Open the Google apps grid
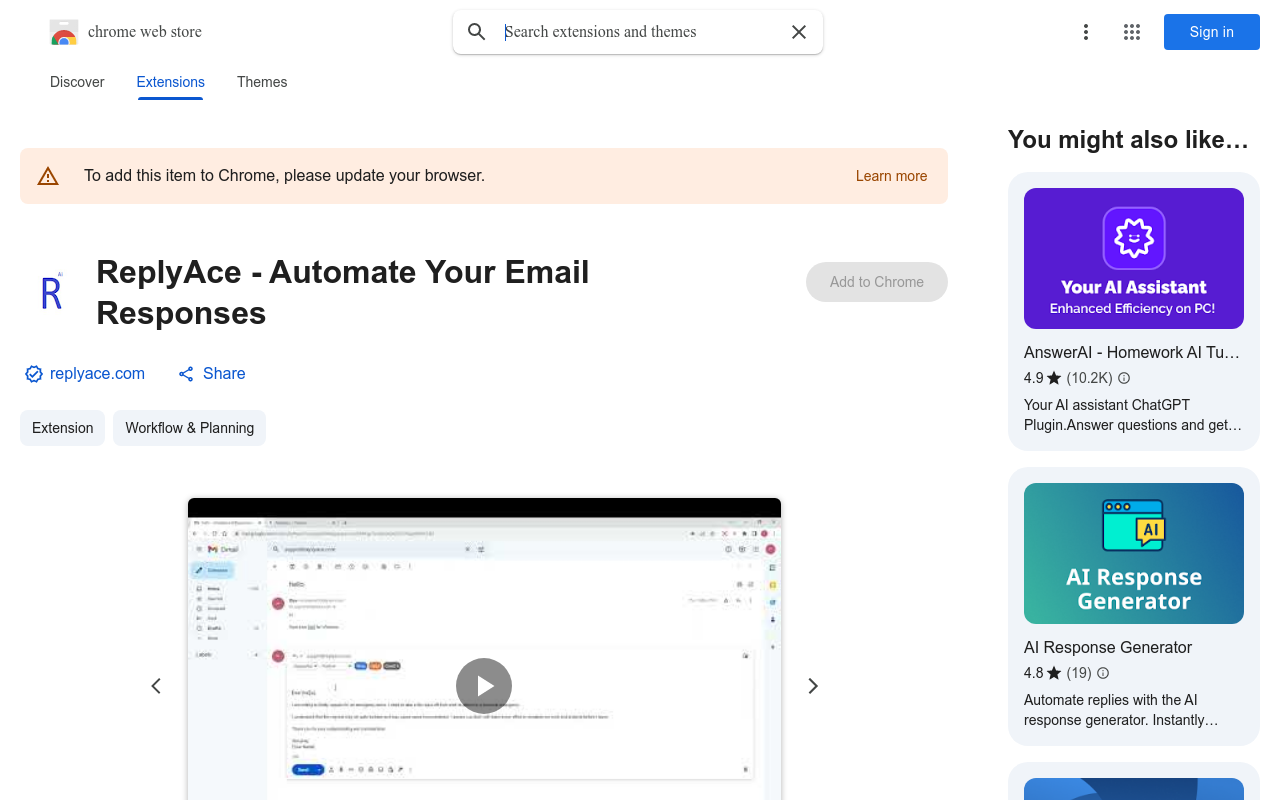 pos(1132,32)
